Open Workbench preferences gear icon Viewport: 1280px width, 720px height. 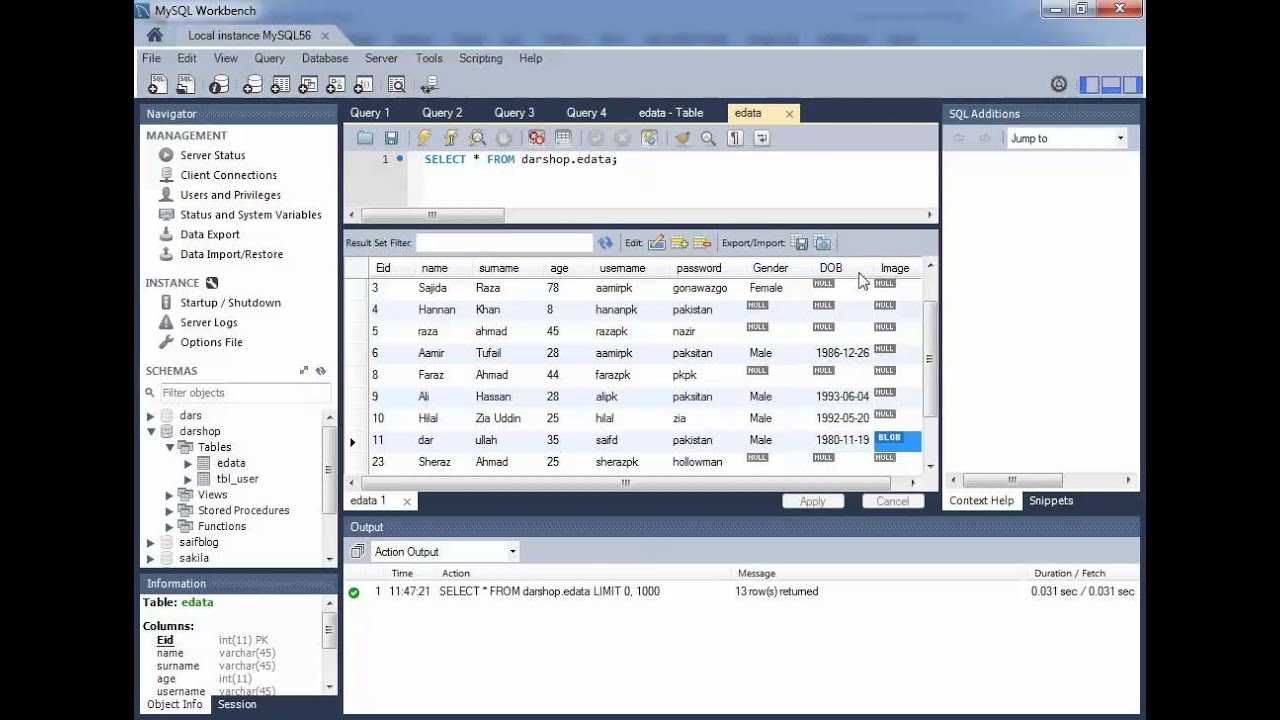point(1060,85)
